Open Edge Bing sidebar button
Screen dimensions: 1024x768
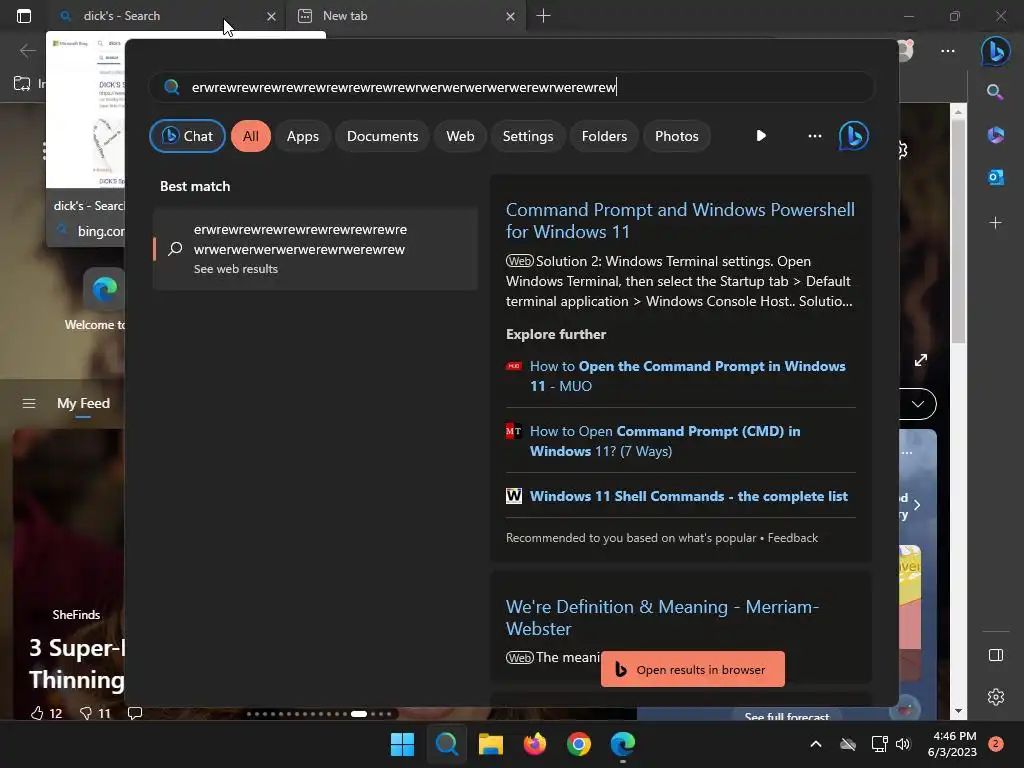[x=995, y=51]
